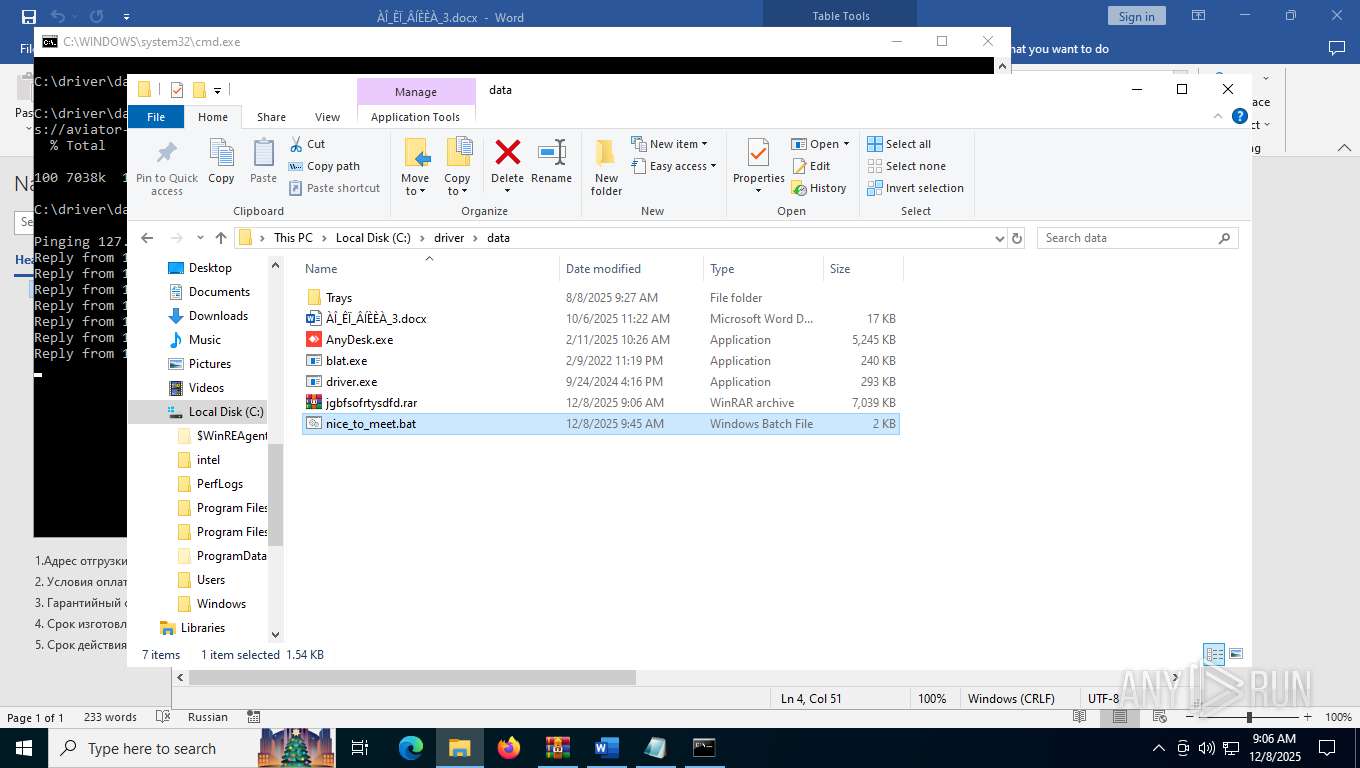Switch to the Share tab

(271, 117)
